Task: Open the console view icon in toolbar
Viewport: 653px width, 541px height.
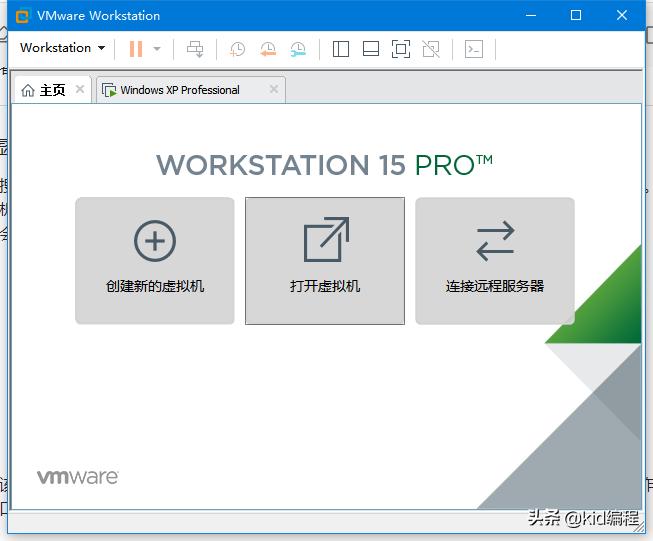Action: pos(474,49)
